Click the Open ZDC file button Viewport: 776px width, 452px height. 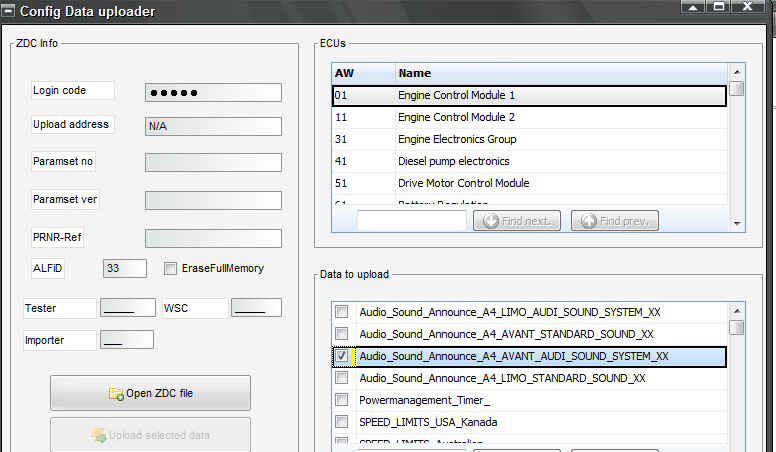(150, 393)
